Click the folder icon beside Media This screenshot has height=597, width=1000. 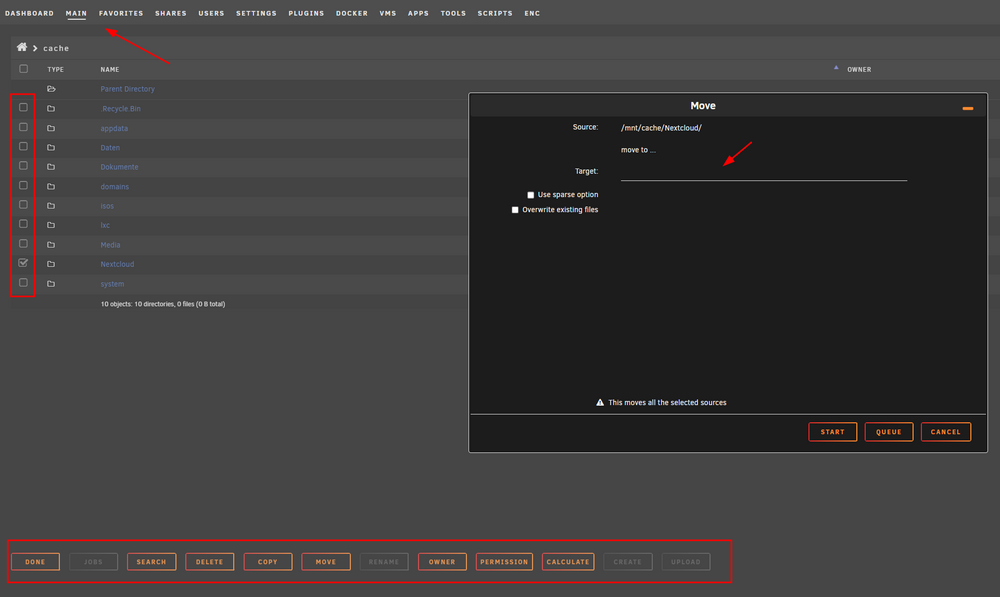(x=51, y=245)
